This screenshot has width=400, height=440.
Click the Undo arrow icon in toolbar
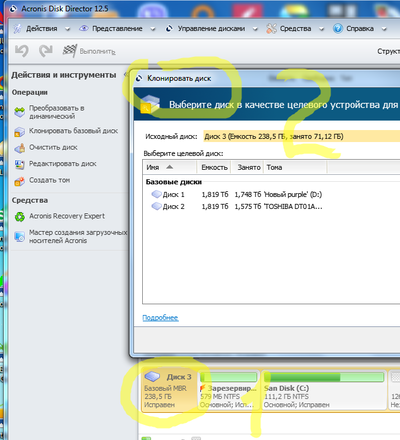pos(22,51)
